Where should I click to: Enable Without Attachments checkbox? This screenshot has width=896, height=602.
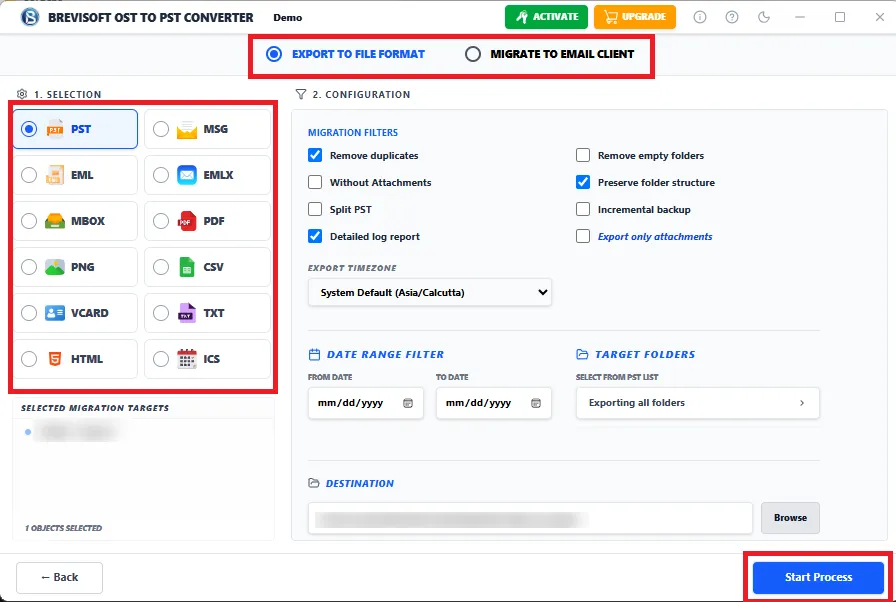[x=315, y=182]
